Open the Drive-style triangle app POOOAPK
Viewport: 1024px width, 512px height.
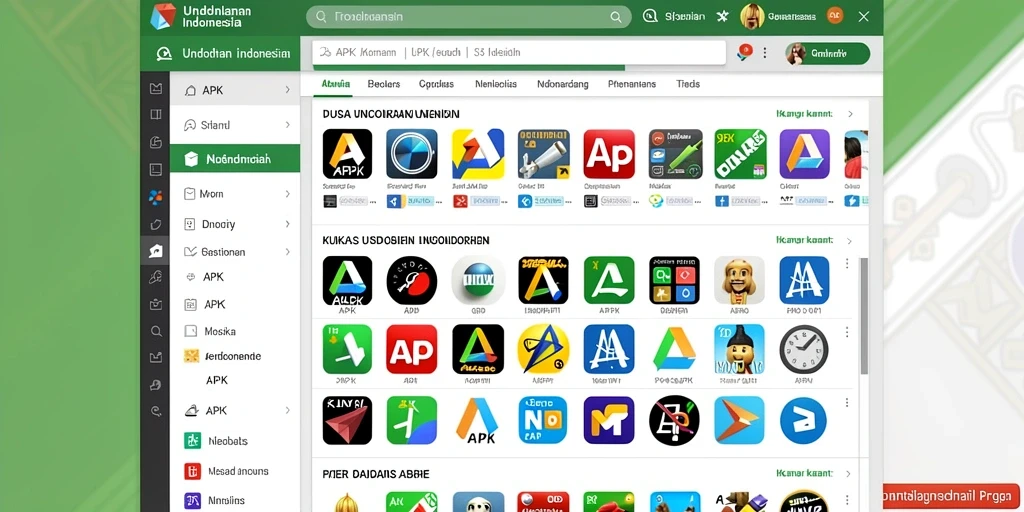click(675, 349)
